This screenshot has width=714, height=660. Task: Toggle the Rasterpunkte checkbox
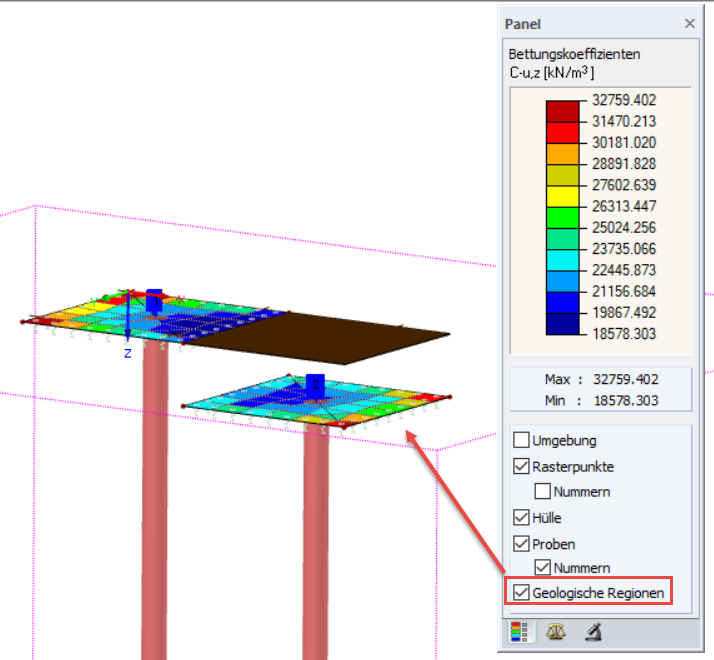point(521,466)
